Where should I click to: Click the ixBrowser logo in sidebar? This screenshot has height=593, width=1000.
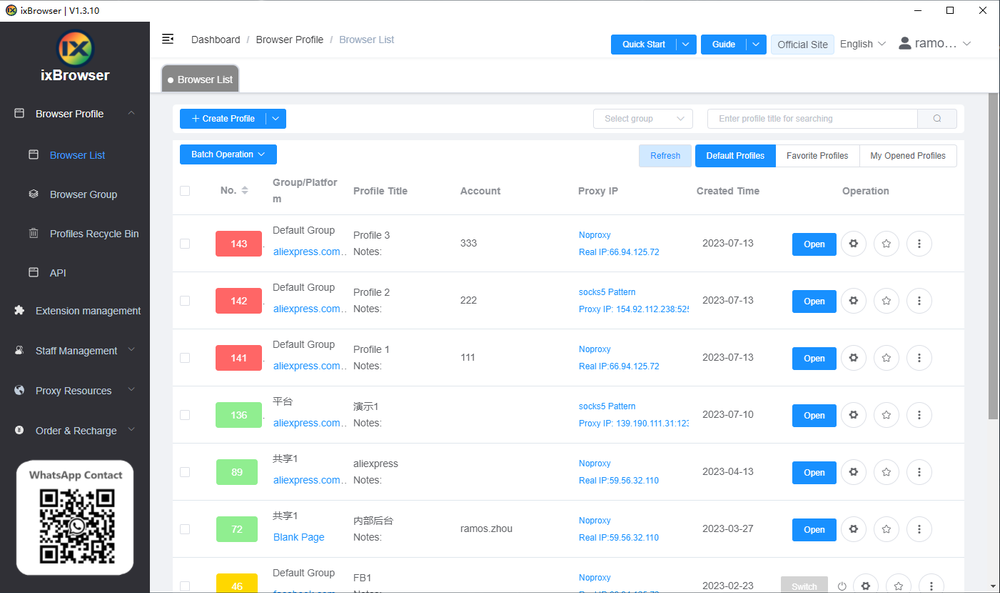coord(75,57)
